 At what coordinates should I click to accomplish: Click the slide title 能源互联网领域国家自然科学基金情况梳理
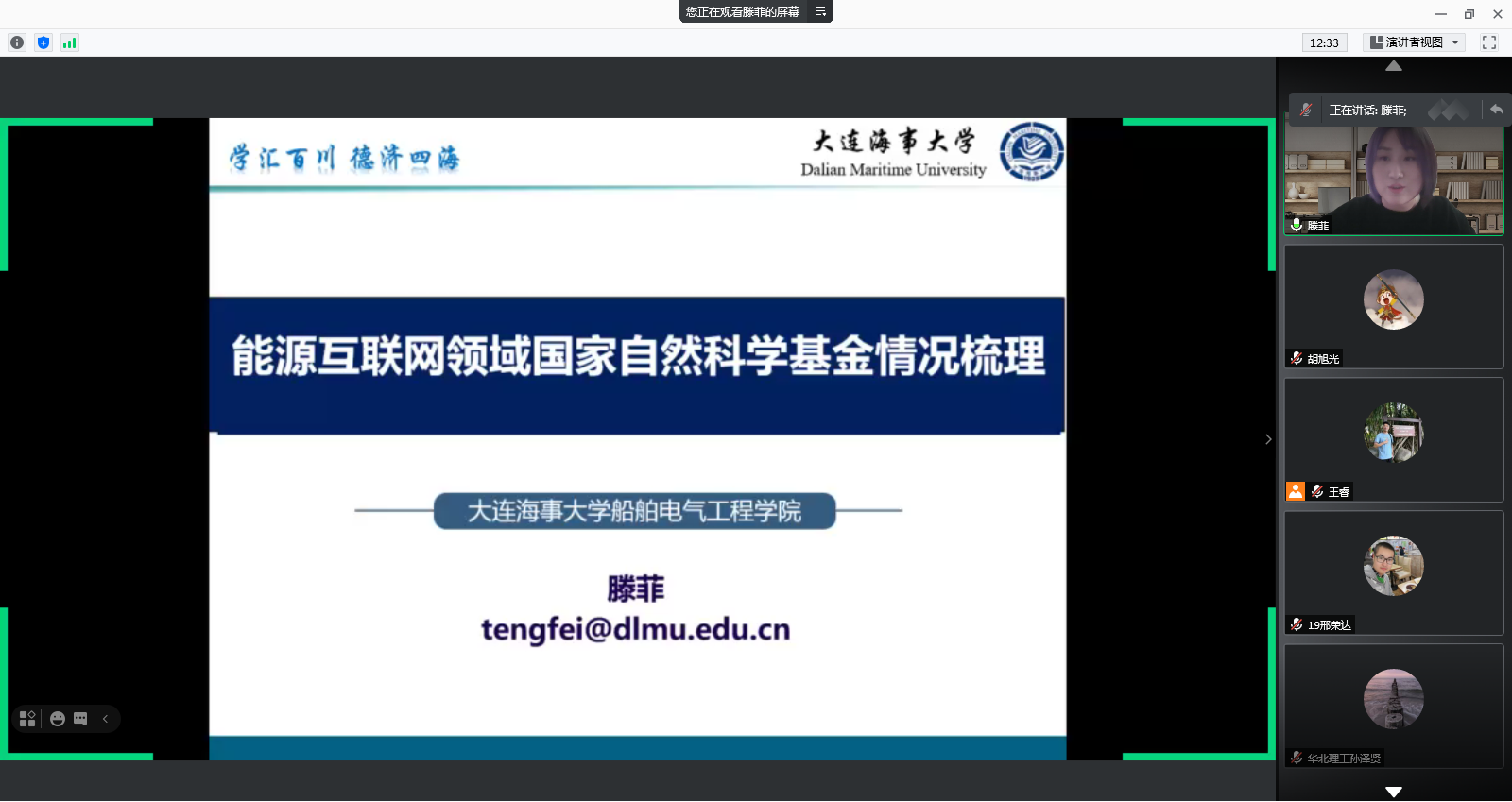[x=638, y=356]
